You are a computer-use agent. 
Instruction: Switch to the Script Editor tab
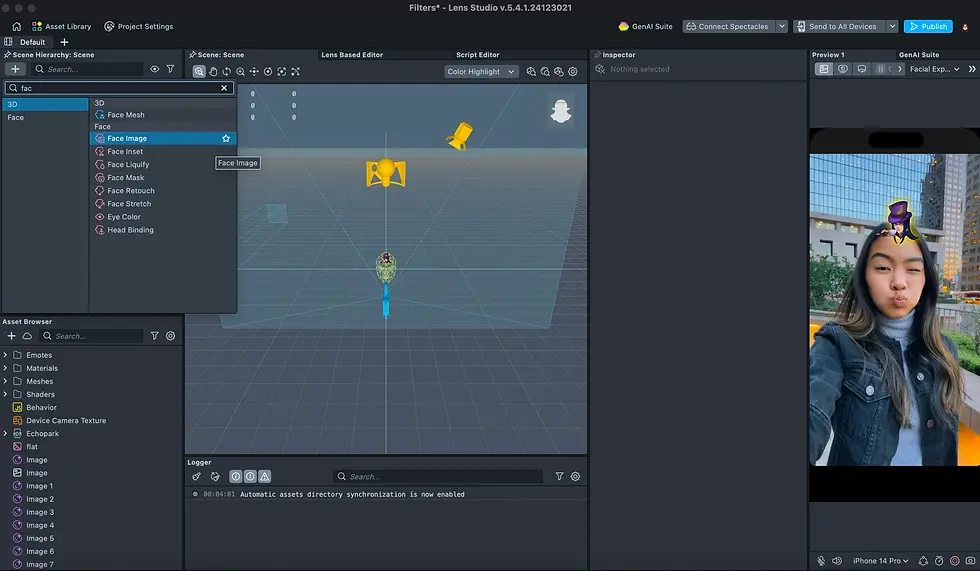[478, 54]
